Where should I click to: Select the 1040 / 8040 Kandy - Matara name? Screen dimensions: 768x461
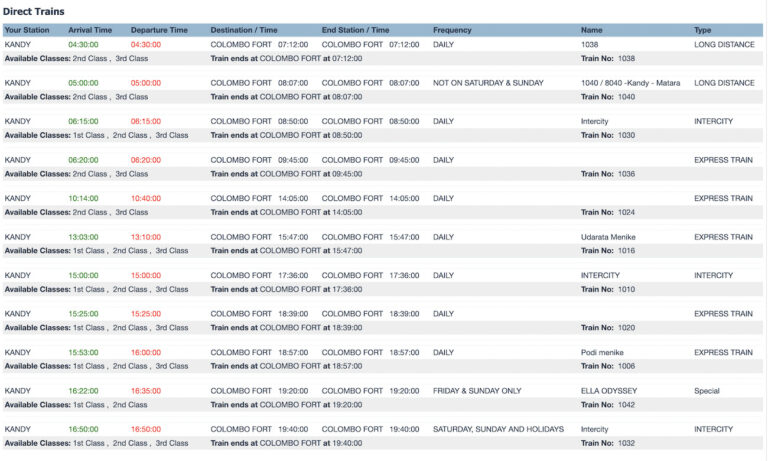click(x=631, y=83)
